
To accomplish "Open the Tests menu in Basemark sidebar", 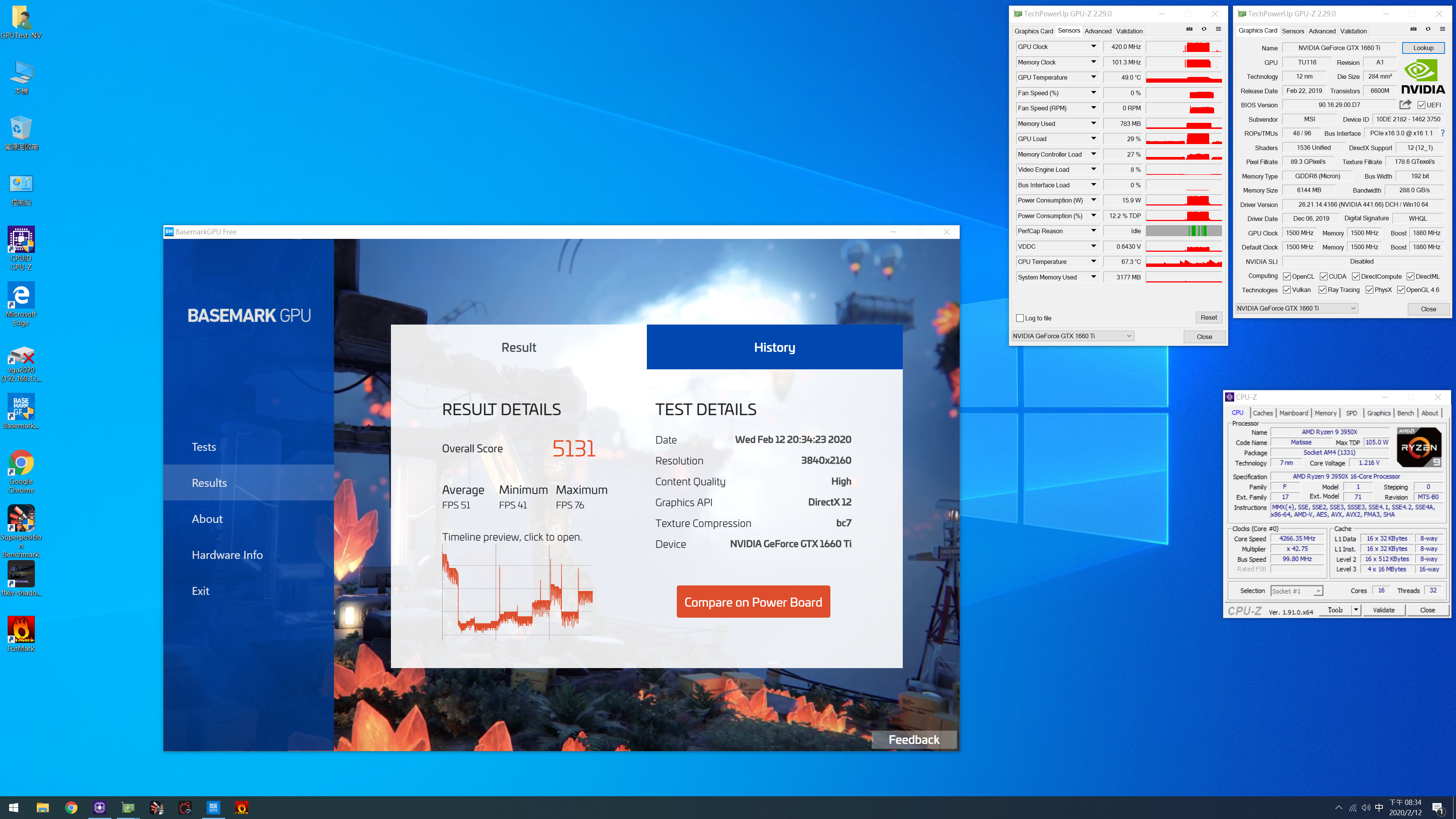I will (x=204, y=447).
